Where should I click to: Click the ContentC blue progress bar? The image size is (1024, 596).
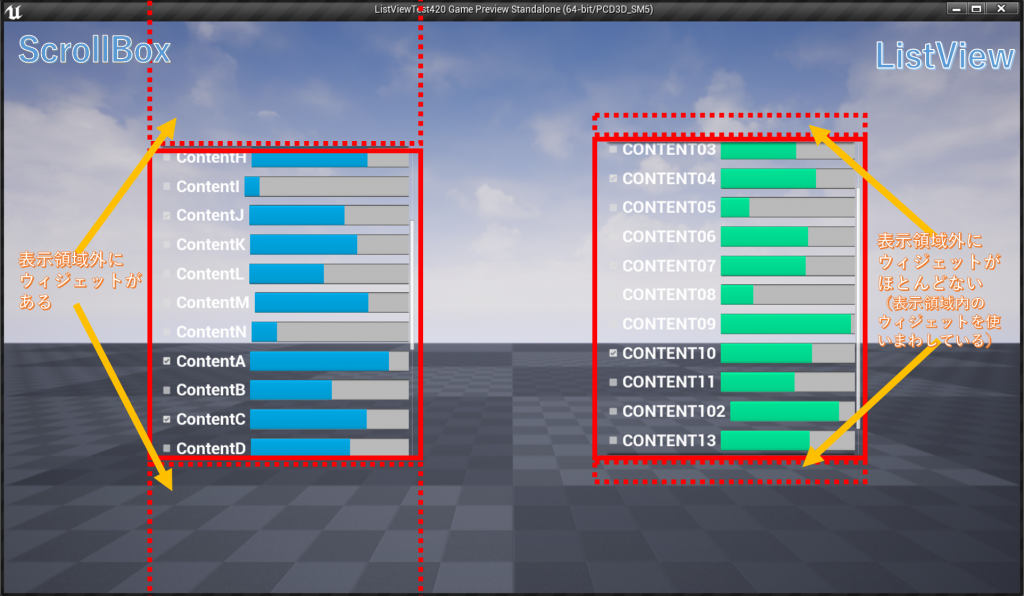pyautogui.click(x=329, y=419)
